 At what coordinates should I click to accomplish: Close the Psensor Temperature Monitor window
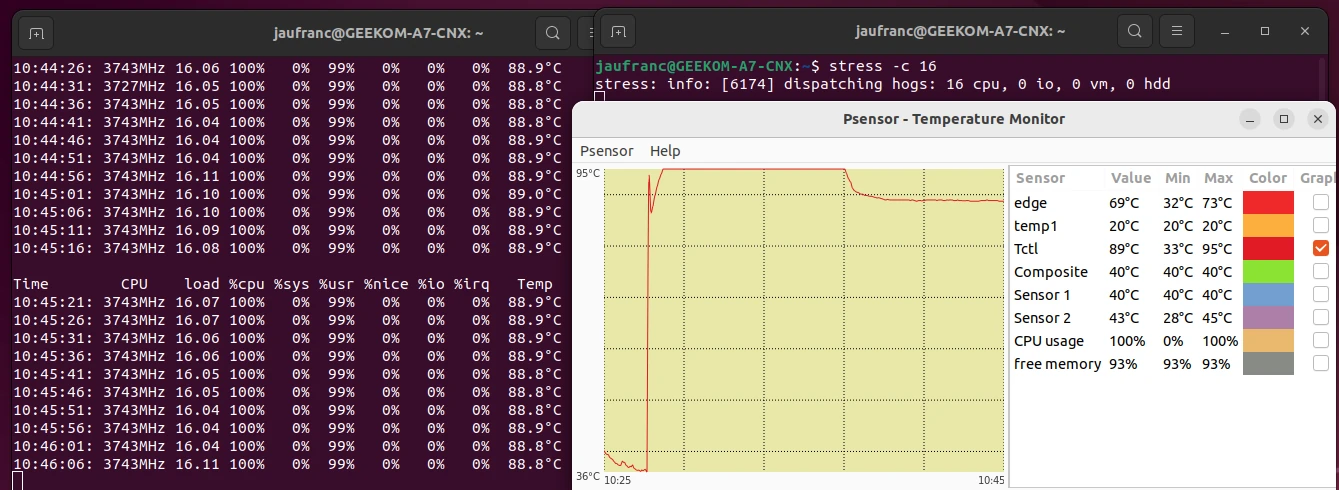[x=1317, y=119]
